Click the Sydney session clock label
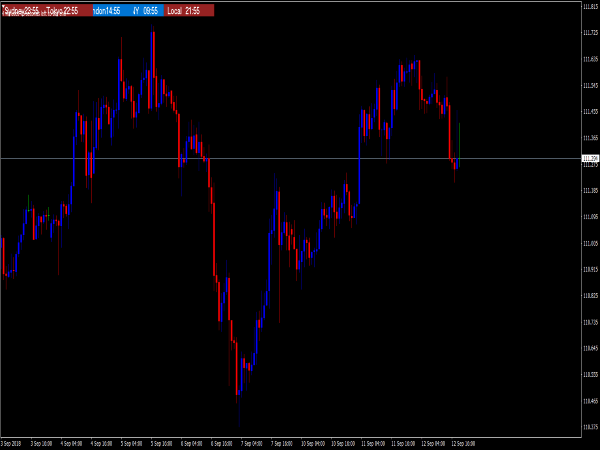Screen dimensions: 600x450 [22, 11]
